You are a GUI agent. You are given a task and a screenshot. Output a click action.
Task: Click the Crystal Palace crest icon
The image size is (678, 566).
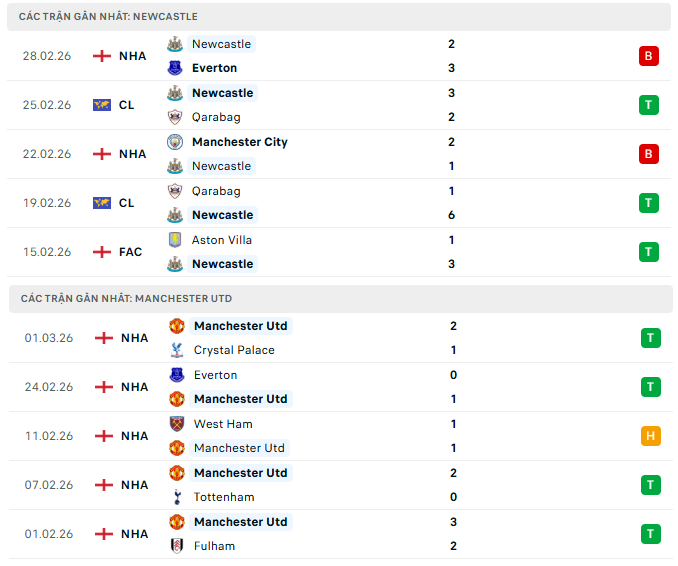177,350
